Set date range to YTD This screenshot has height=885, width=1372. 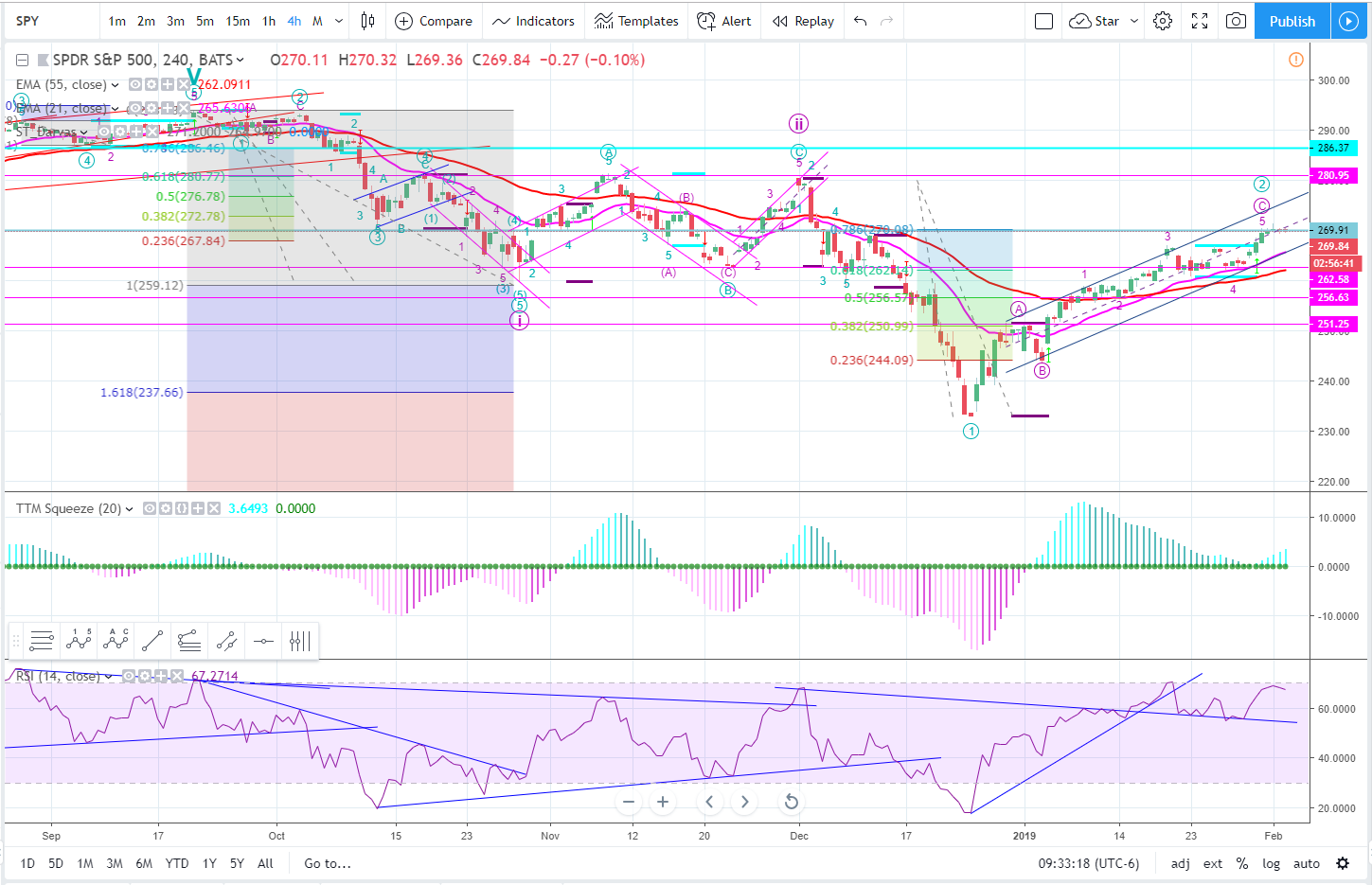(x=177, y=863)
